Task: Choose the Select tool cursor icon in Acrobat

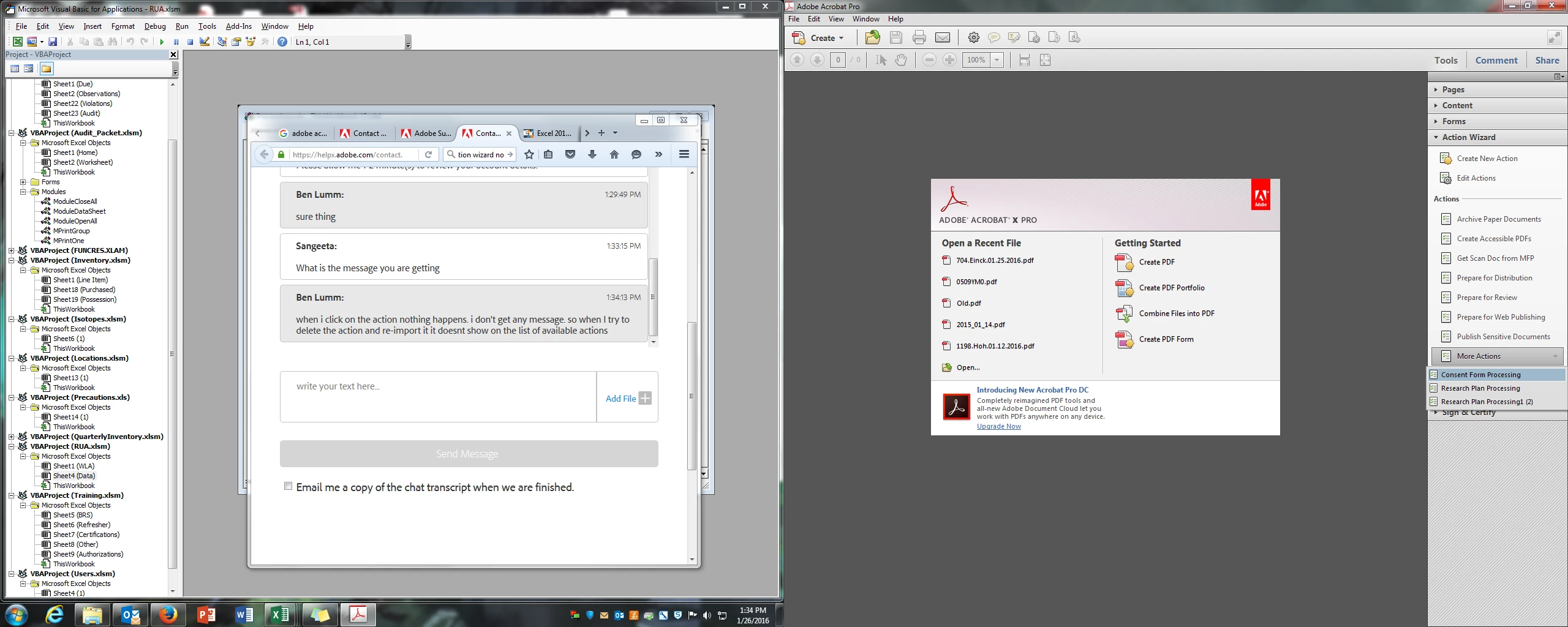Action: (881, 60)
